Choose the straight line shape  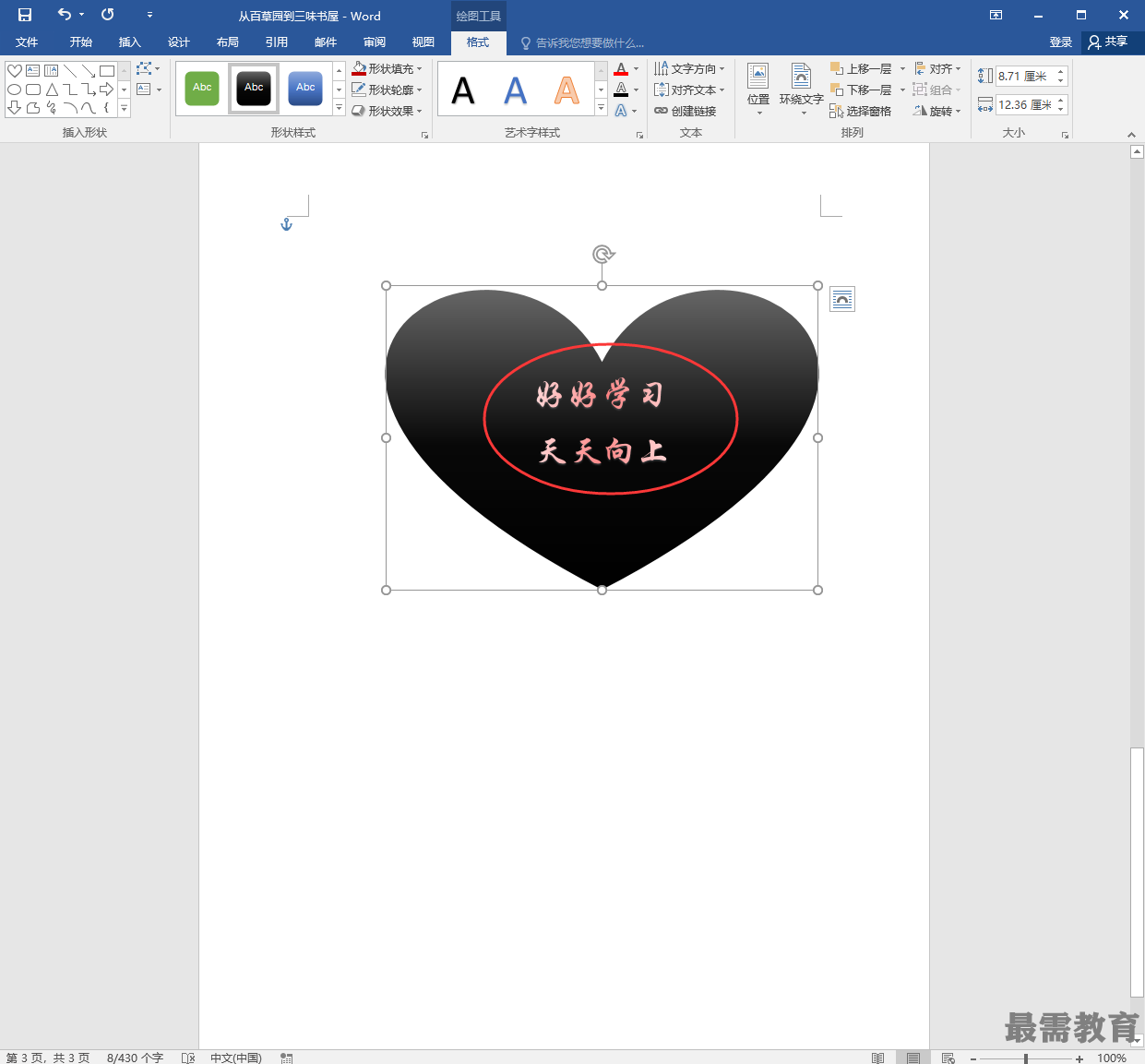click(x=70, y=71)
